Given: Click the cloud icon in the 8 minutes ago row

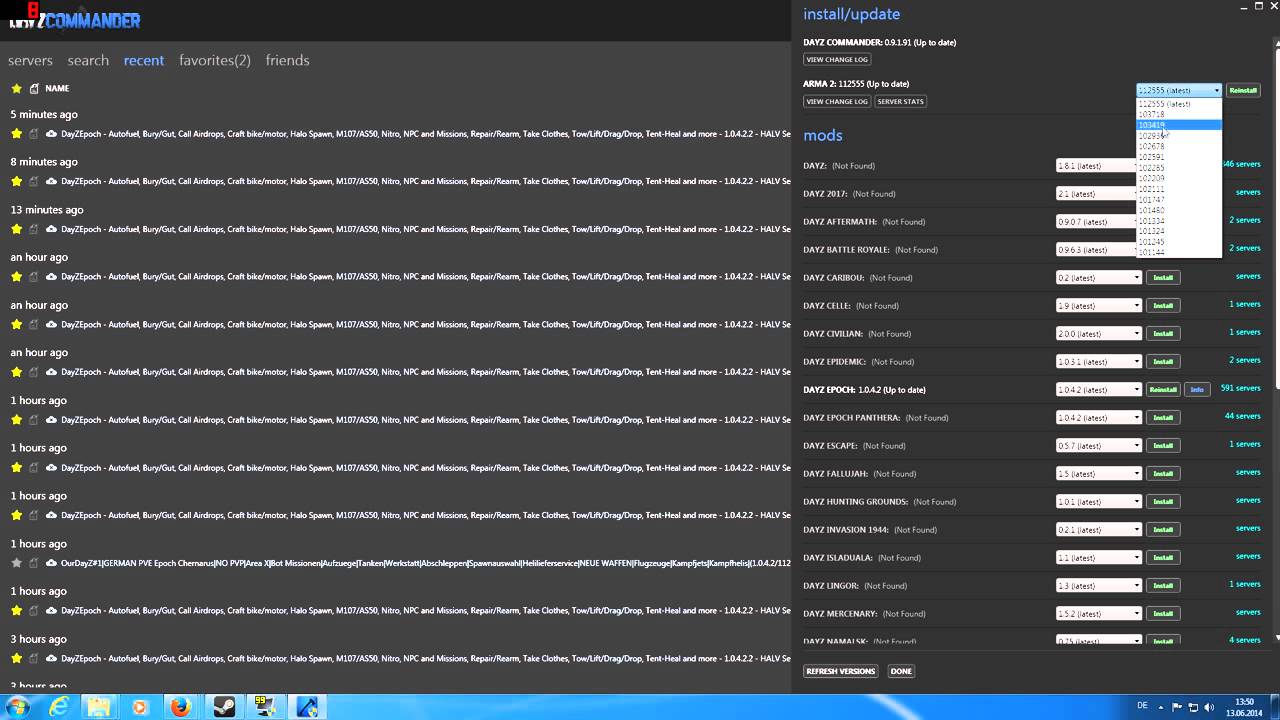Looking at the screenshot, I should coord(50,181).
